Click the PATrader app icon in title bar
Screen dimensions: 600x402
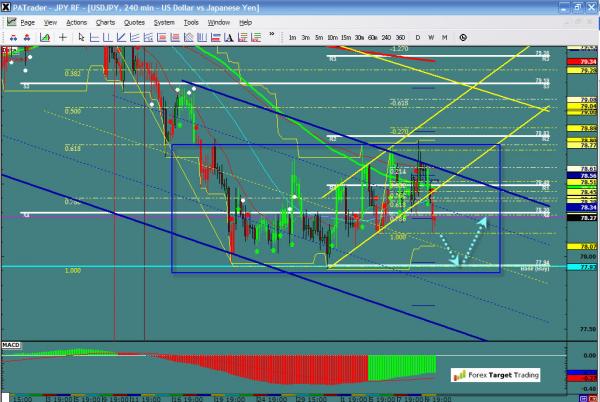tap(8, 7)
